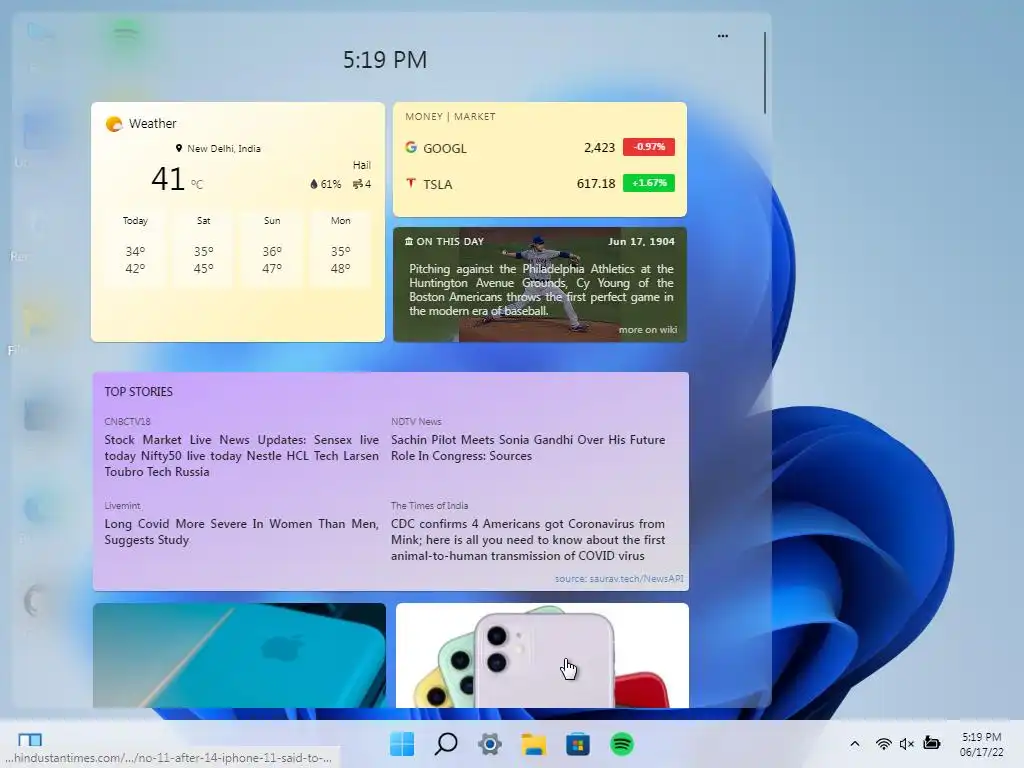The height and width of the screenshot is (768, 1024).
Task: Open the iPhone 11 colors thumbnail
Action: pos(542,655)
